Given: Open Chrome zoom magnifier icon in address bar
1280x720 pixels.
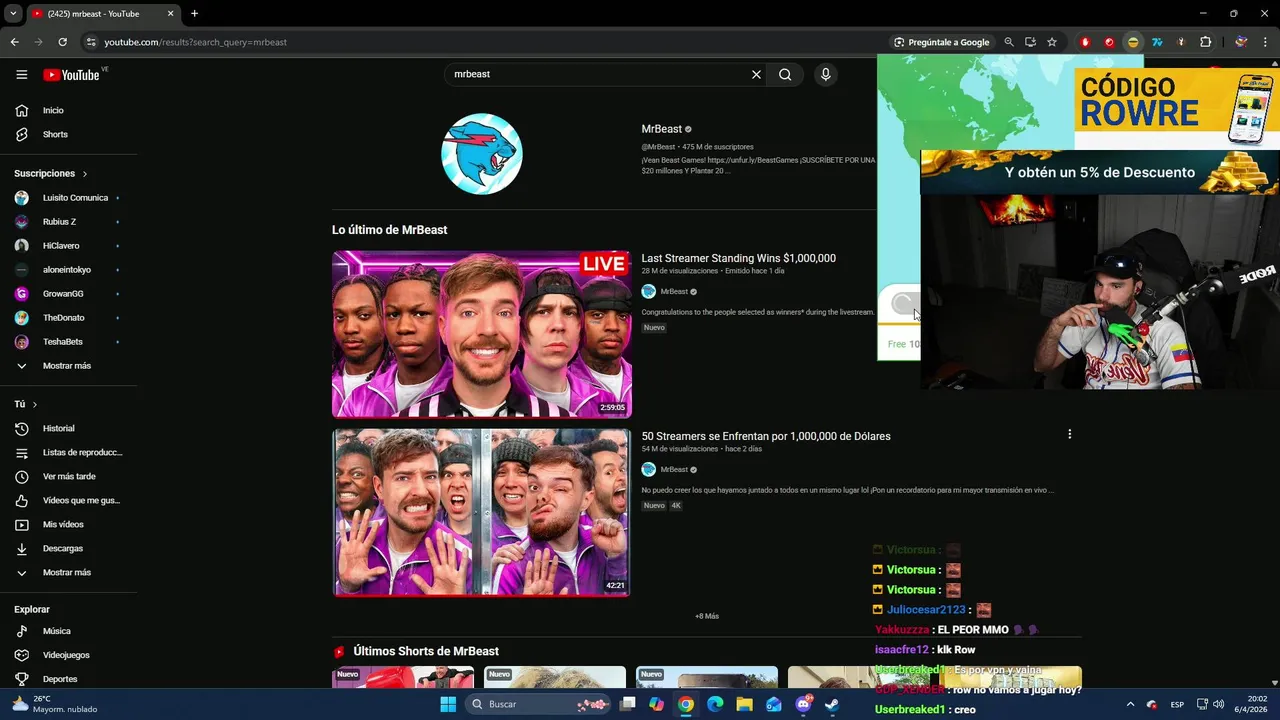Looking at the screenshot, I should point(1008,42).
